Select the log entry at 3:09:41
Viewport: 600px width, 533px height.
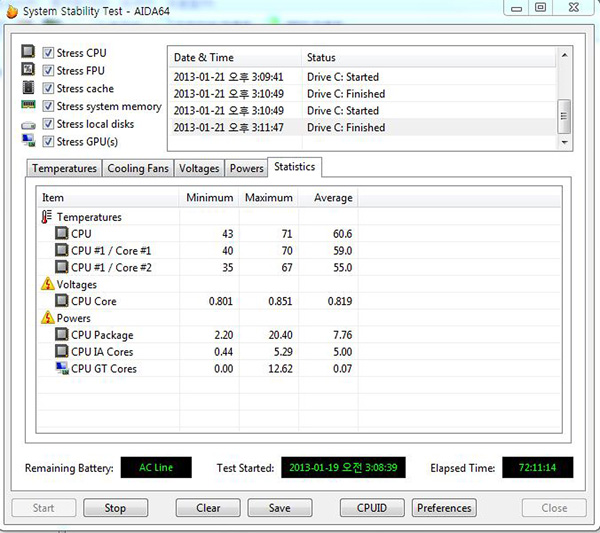pos(362,77)
